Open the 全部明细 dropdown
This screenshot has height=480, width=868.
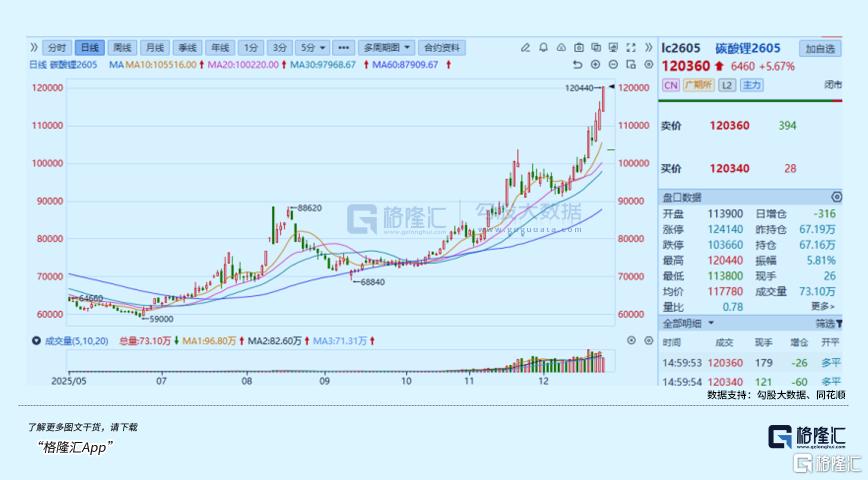[686, 324]
